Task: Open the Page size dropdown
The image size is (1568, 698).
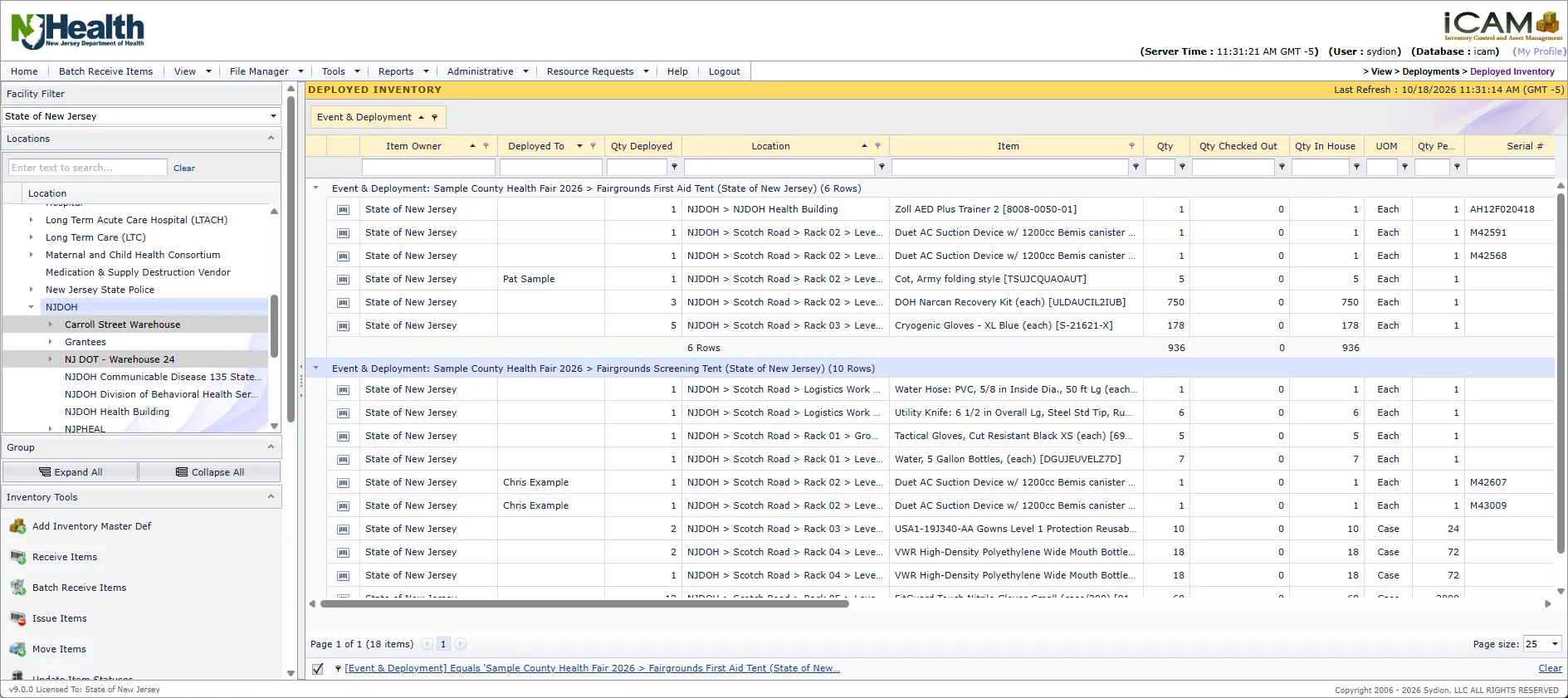Action: 1555,644
